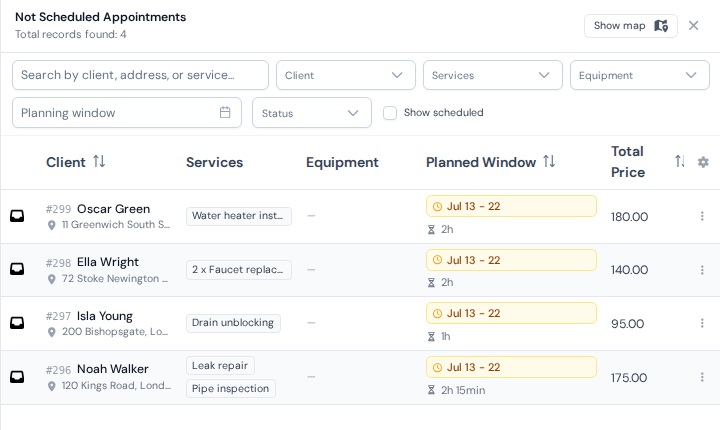Sort by Total Price column arrows
This screenshot has width=720, height=430.
[680, 161]
